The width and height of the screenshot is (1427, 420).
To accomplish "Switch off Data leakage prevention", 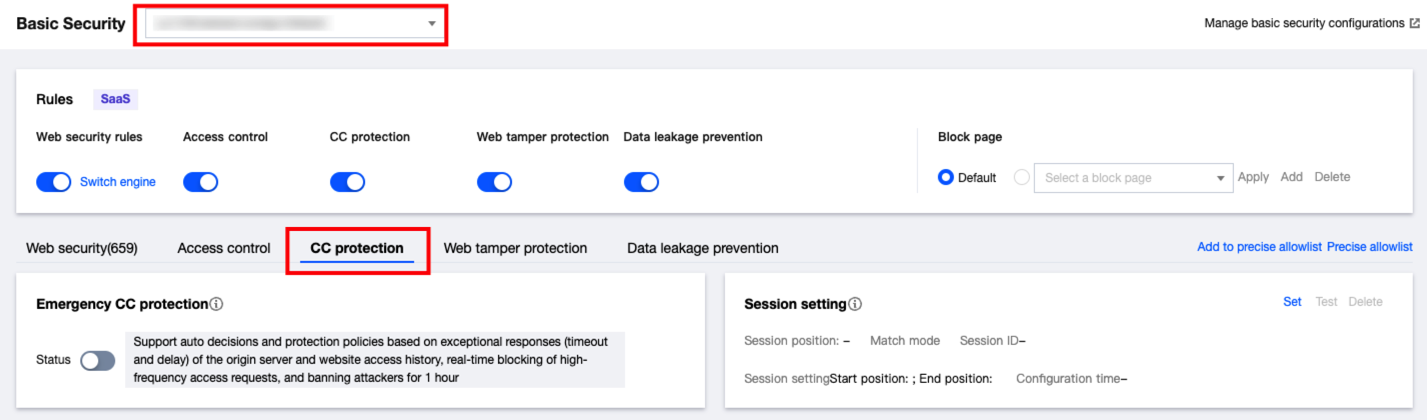I will tap(641, 182).
